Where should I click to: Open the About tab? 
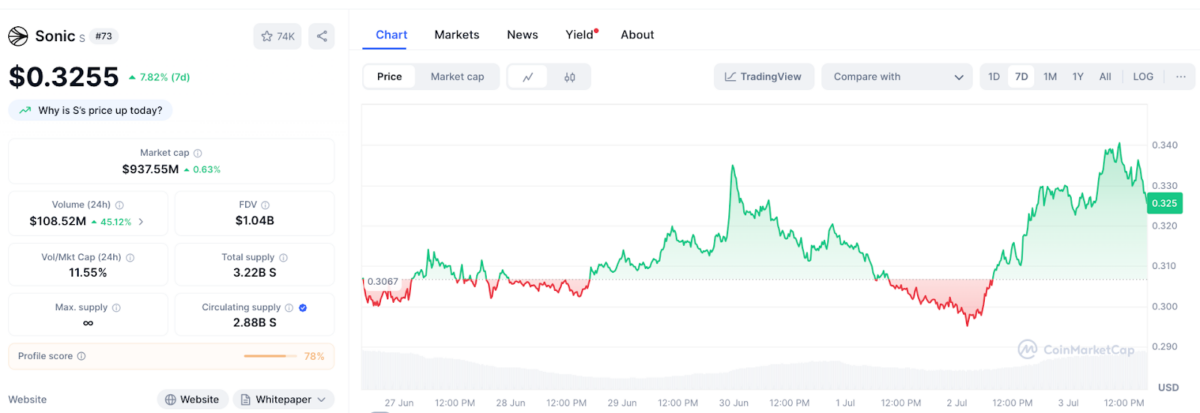click(637, 34)
